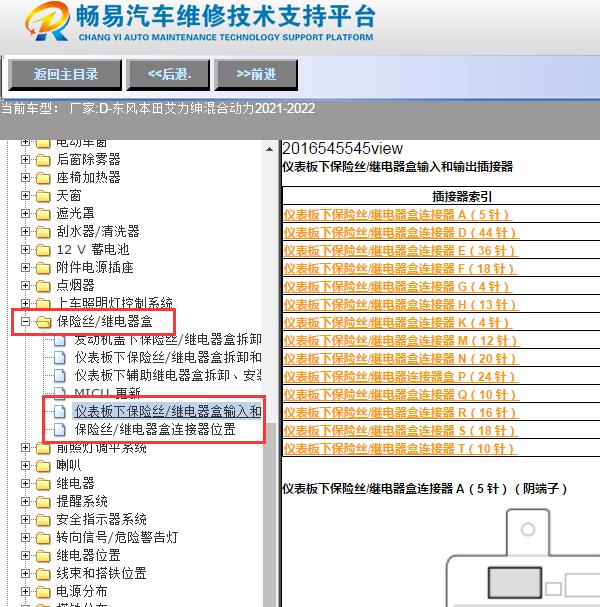Expand the 点烟器 node
The width and height of the screenshot is (600, 607).
[x=25, y=285]
